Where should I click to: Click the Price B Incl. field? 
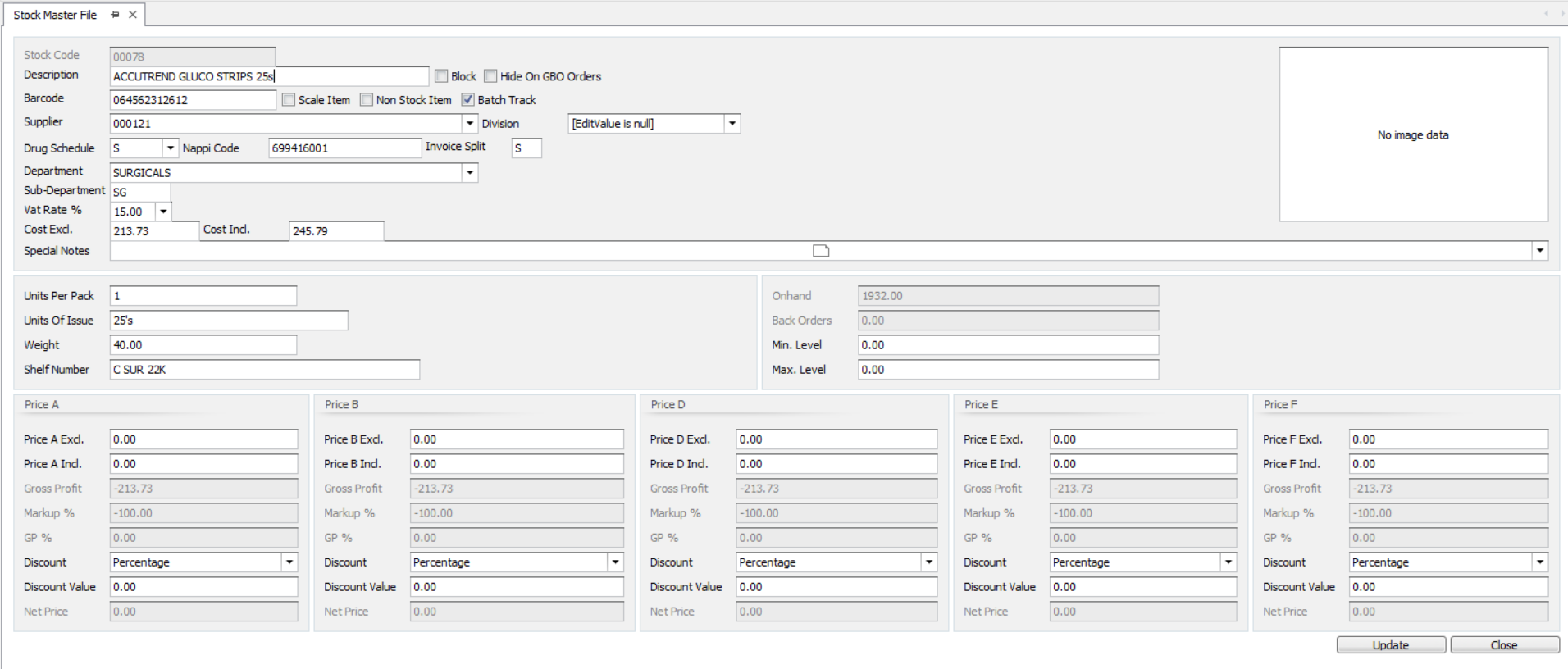pyautogui.click(x=517, y=464)
